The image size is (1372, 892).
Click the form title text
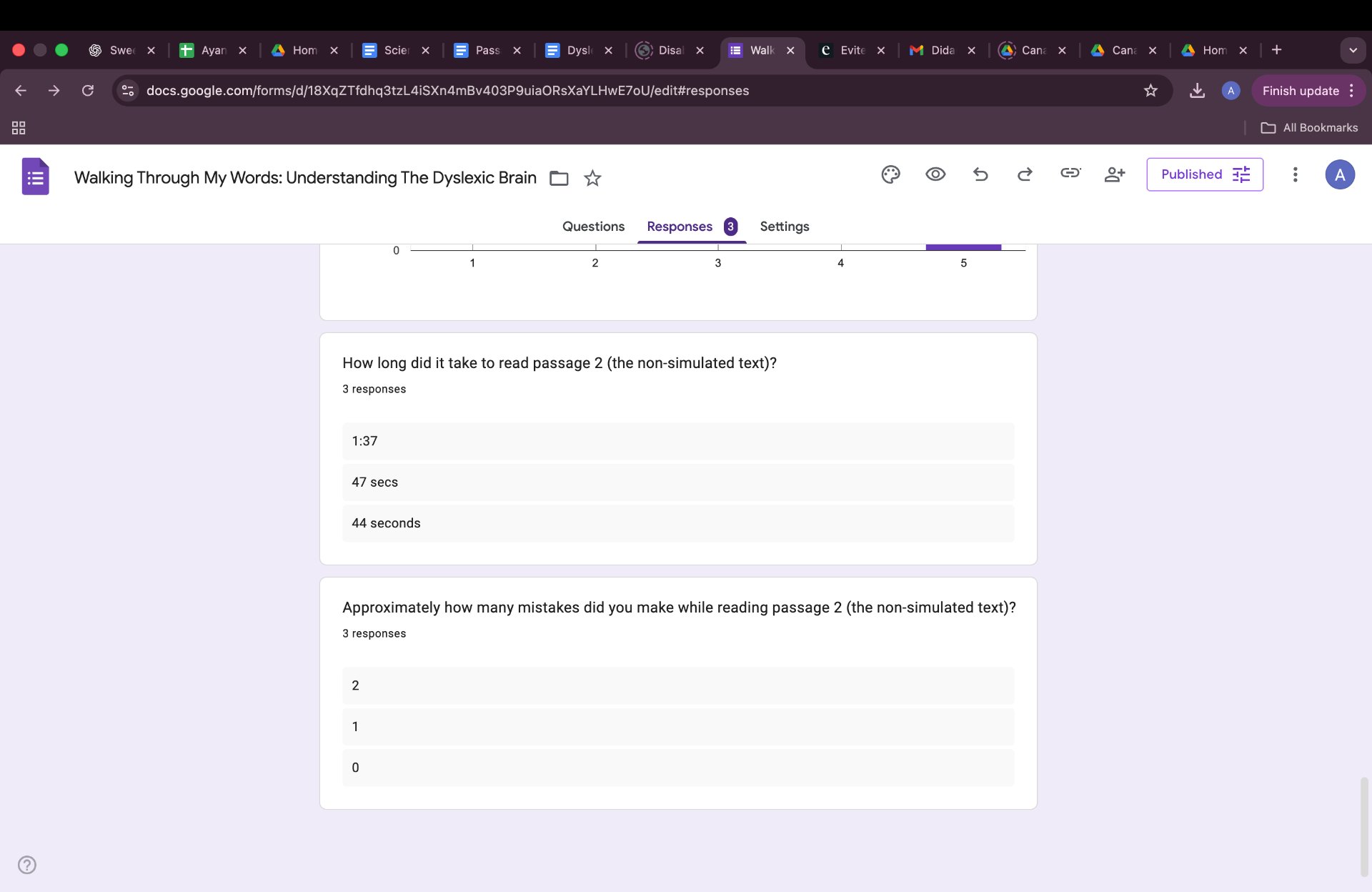click(x=305, y=177)
